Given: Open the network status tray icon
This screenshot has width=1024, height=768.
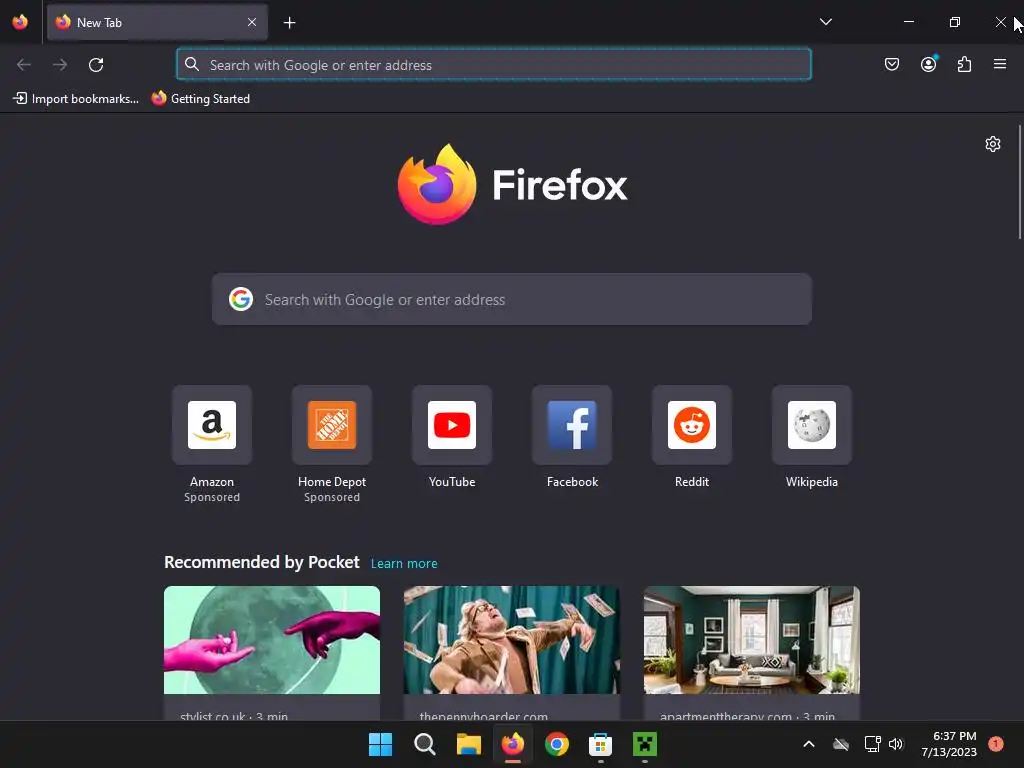Looking at the screenshot, I should [872, 744].
